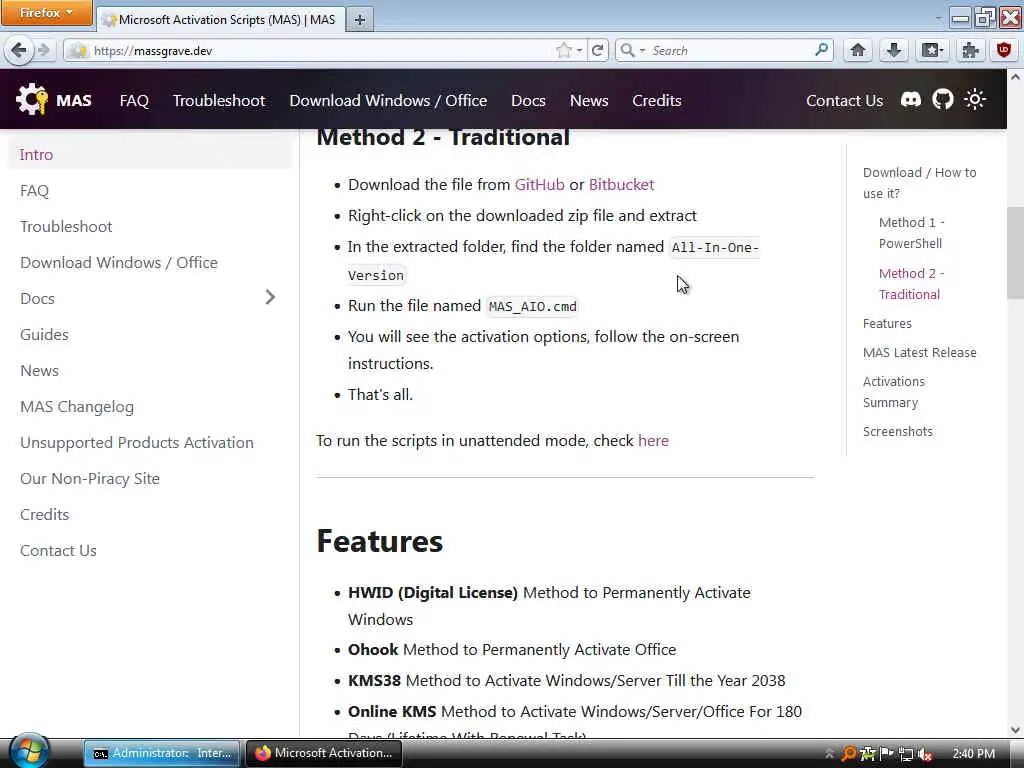Open Troubleshoot in the top navigation
The image size is (1024, 768).
(x=219, y=101)
